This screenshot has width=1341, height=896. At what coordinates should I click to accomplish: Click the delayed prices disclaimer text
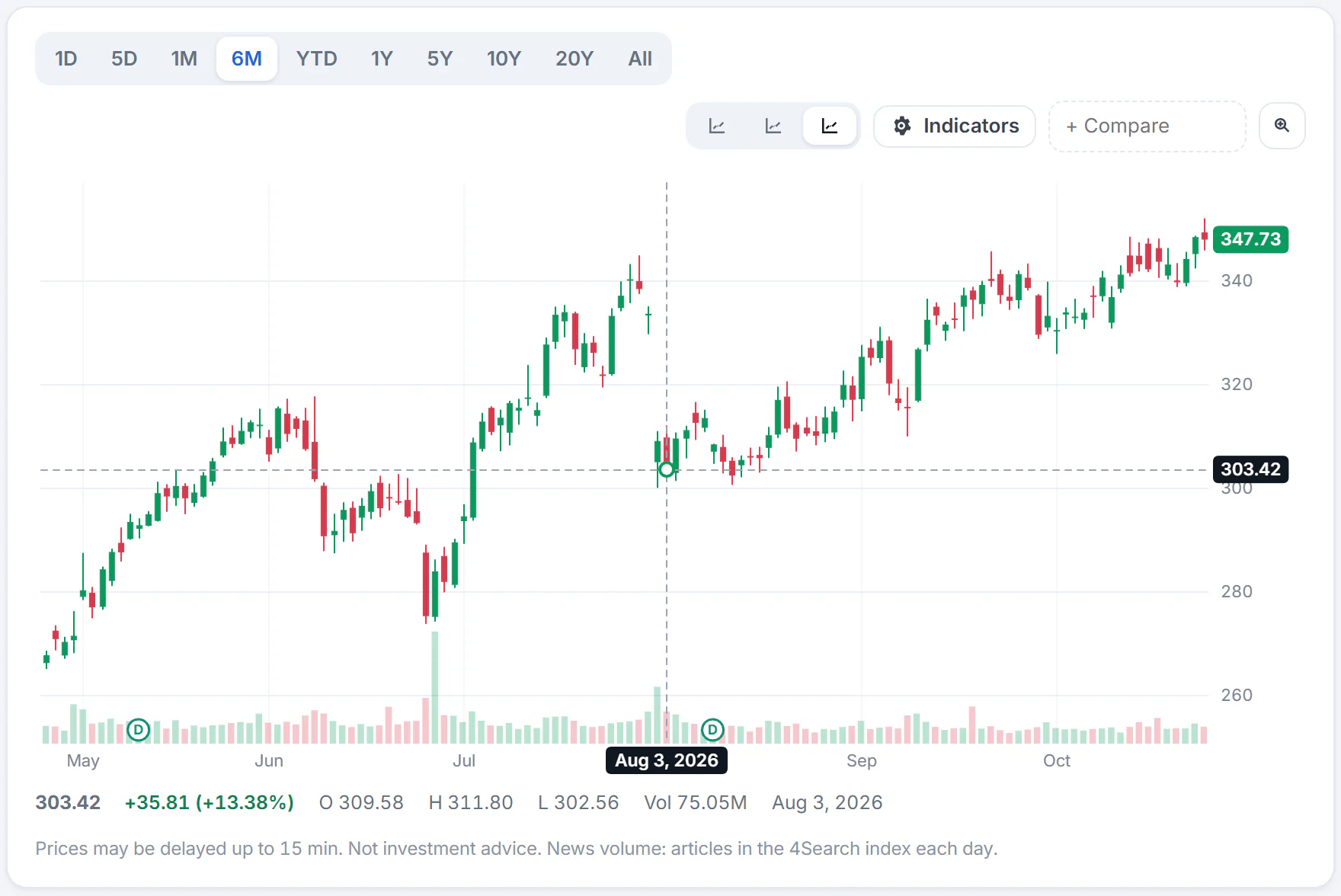coord(517,849)
